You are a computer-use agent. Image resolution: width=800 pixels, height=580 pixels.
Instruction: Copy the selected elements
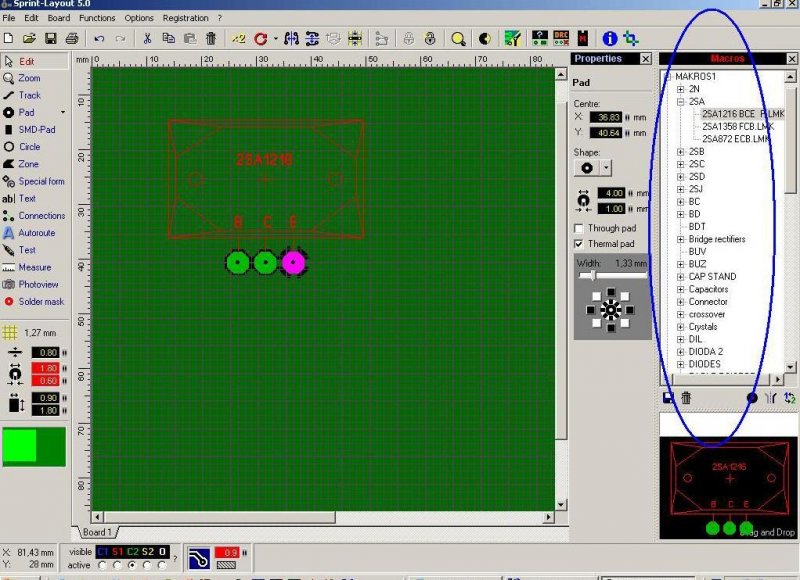168,38
